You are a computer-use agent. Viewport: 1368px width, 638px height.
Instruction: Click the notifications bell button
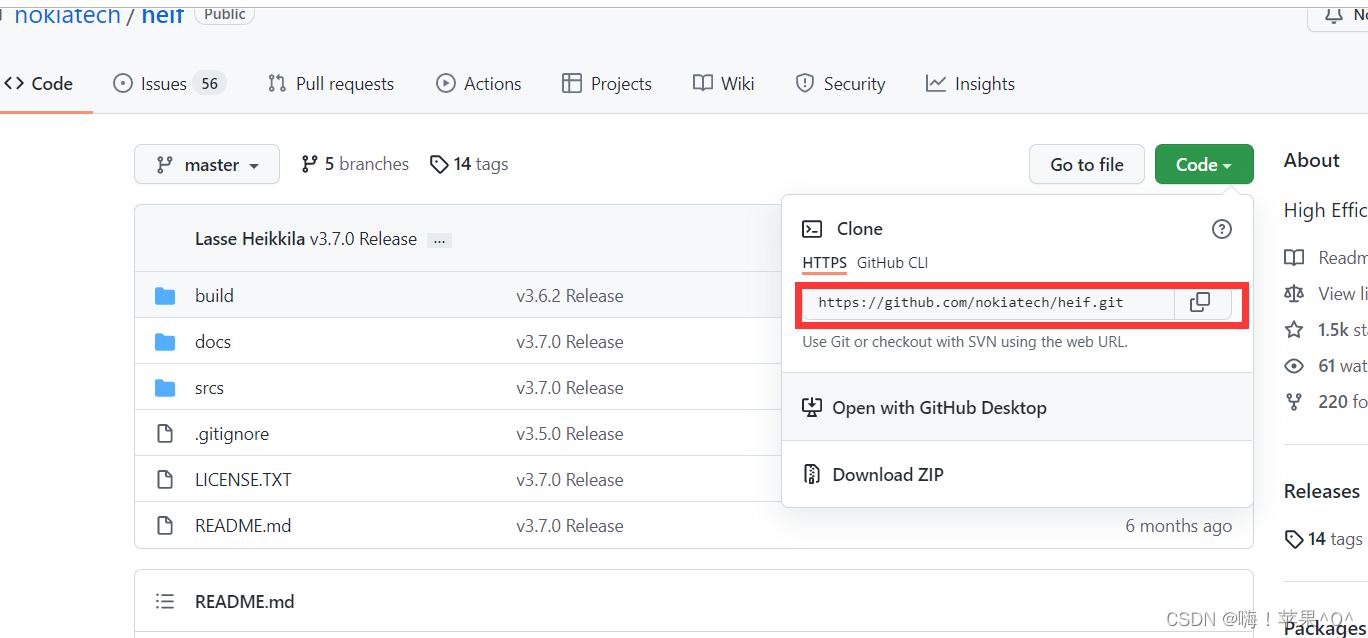[x=1337, y=16]
